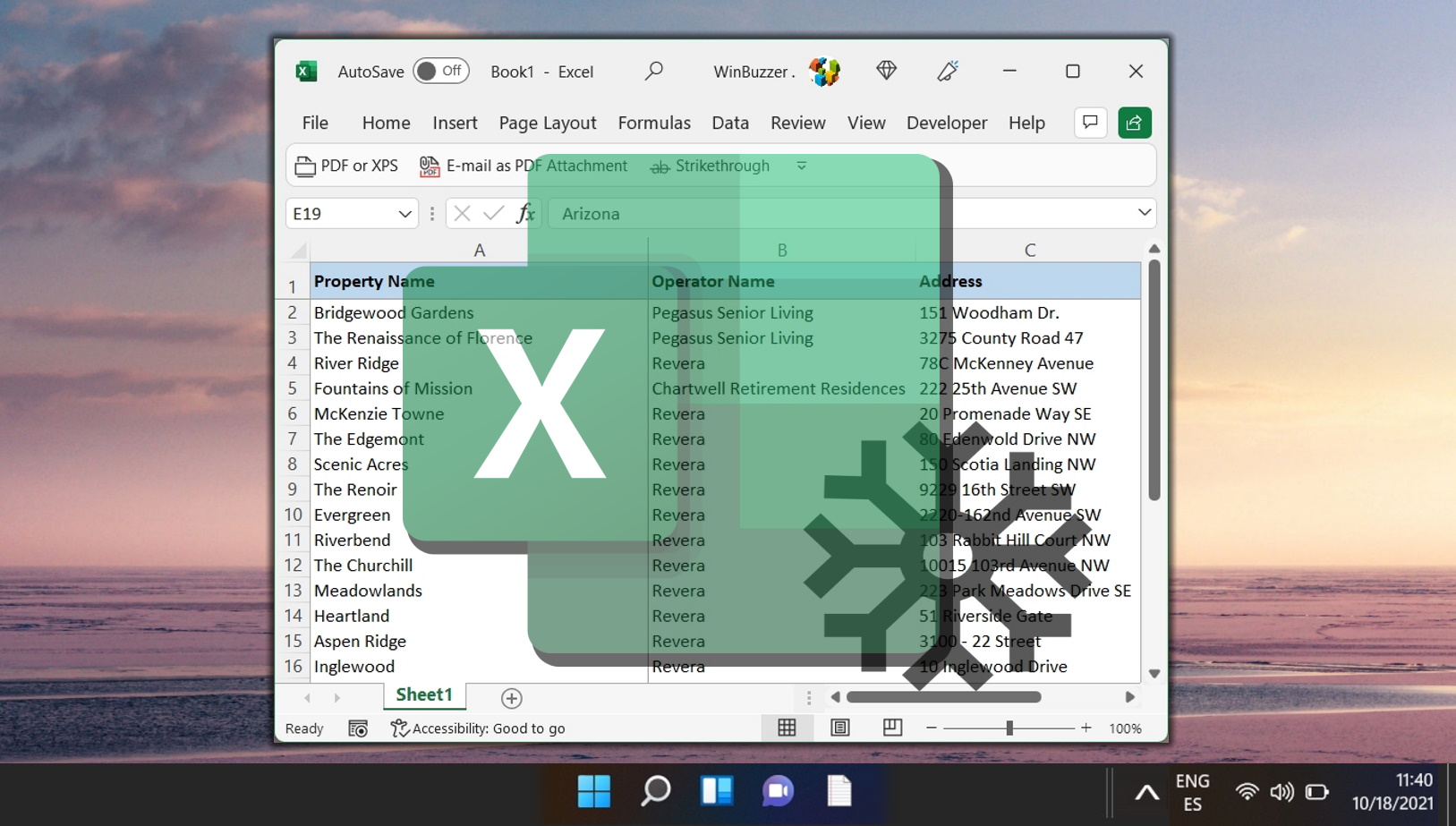Click the zoom out minus button
Viewport: 1456px width, 826px height.
[932, 728]
